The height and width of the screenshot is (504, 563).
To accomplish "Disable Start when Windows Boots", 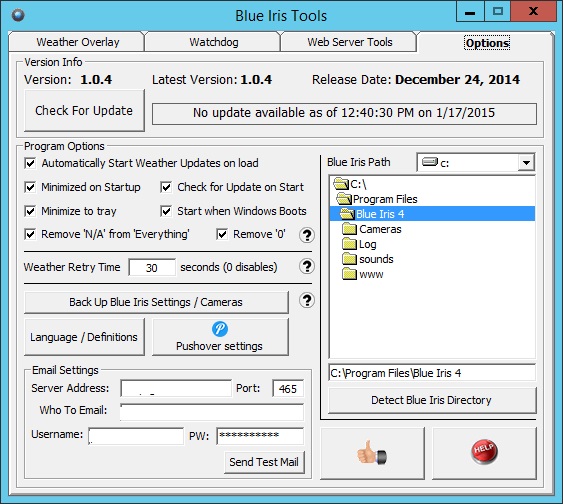I will click(x=166, y=211).
